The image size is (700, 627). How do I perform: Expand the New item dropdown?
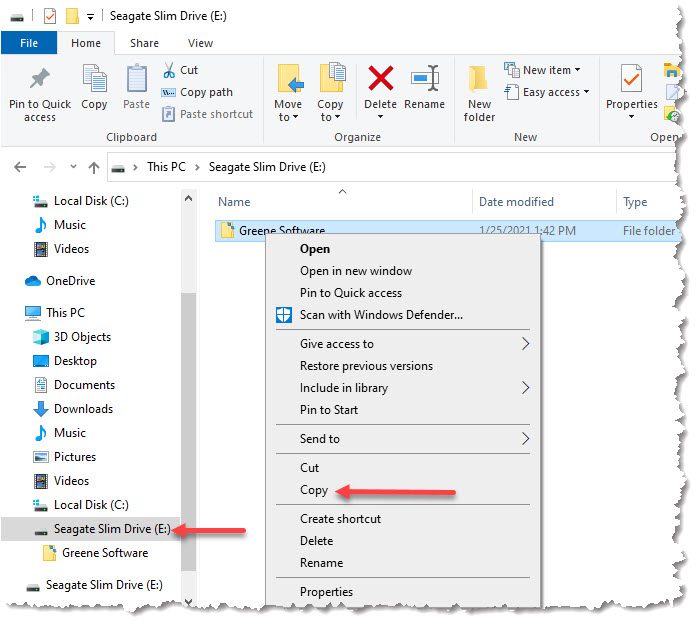545,70
